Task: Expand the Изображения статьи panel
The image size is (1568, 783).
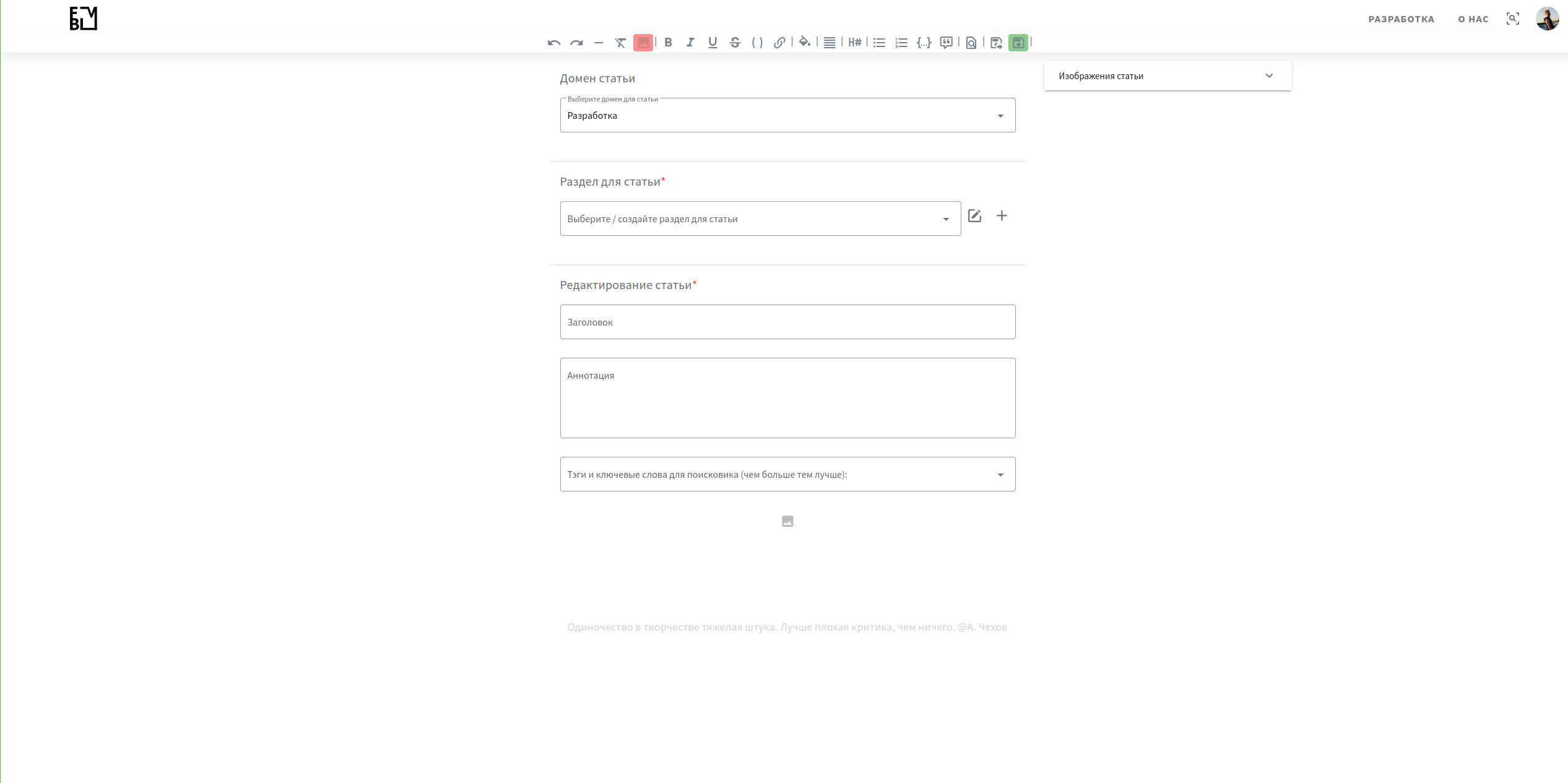Action: coord(1167,76)
